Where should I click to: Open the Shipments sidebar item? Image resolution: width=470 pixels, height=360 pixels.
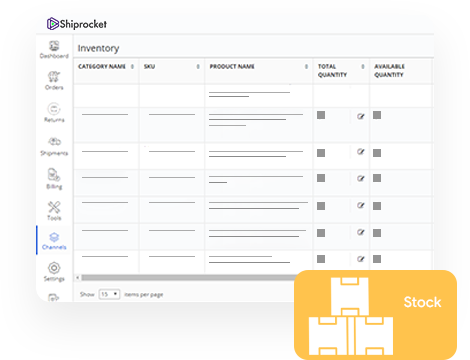coord(54,146)
